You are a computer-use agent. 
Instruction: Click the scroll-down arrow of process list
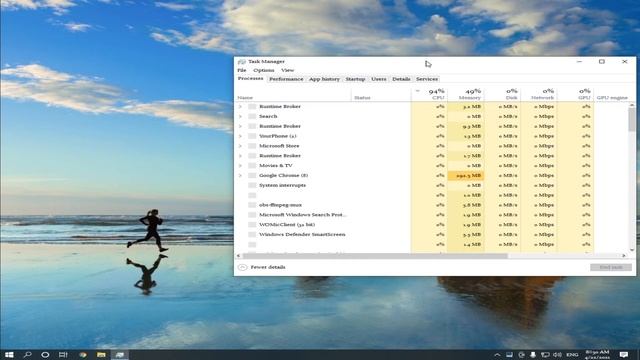(632, 250)
